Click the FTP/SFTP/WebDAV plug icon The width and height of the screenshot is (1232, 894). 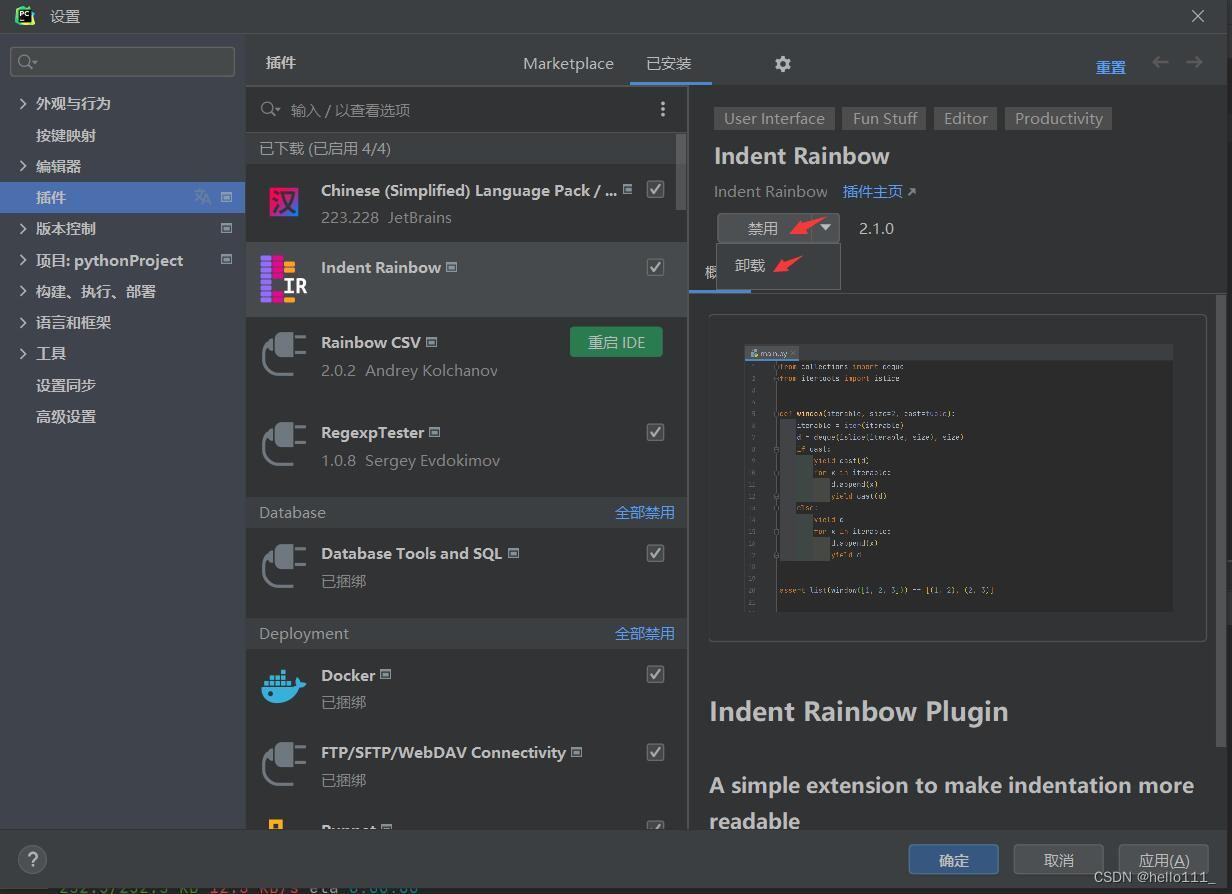(x=284, y=765)
